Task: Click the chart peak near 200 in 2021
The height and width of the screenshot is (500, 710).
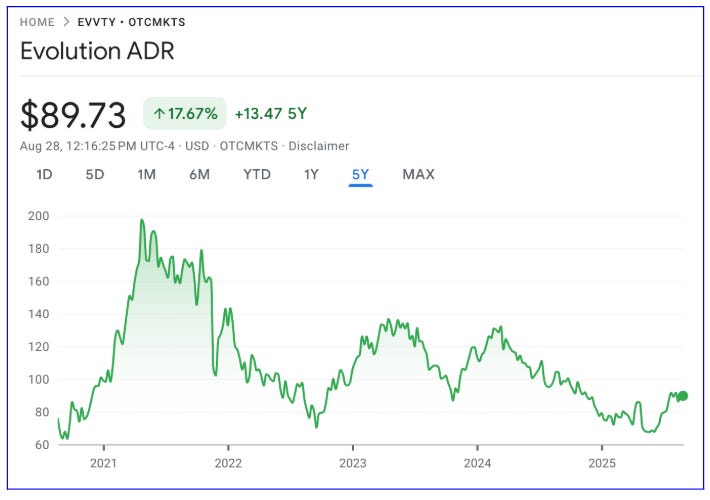Action: point(142,221)
